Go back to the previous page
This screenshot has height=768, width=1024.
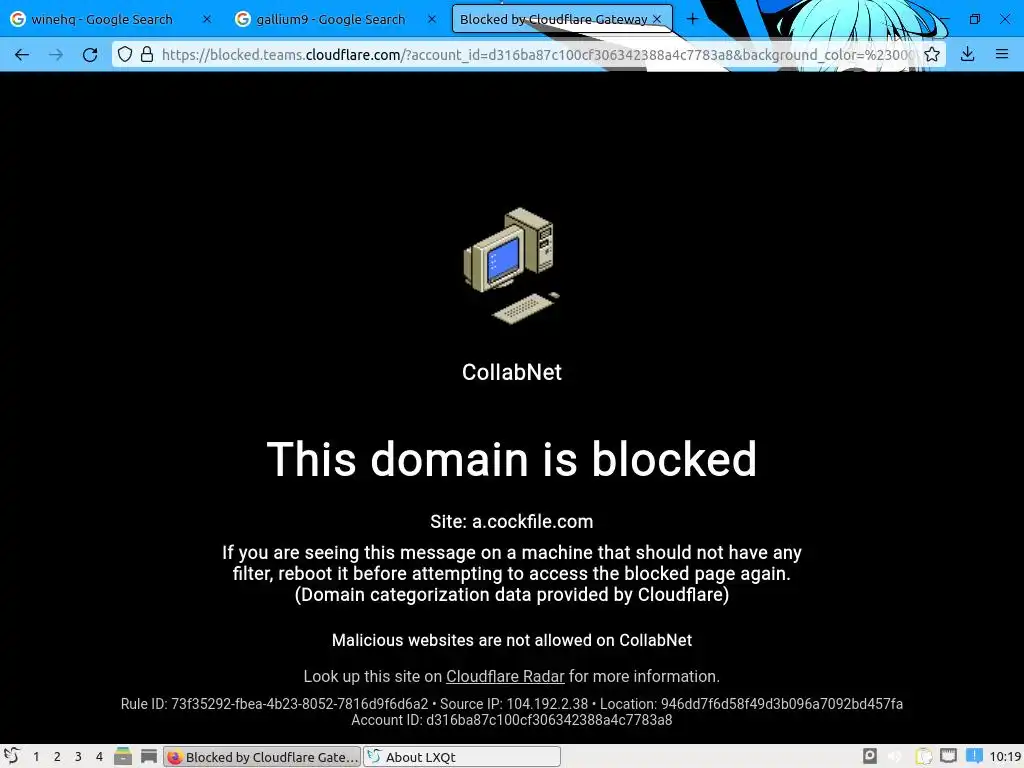(x=22, y=55)
